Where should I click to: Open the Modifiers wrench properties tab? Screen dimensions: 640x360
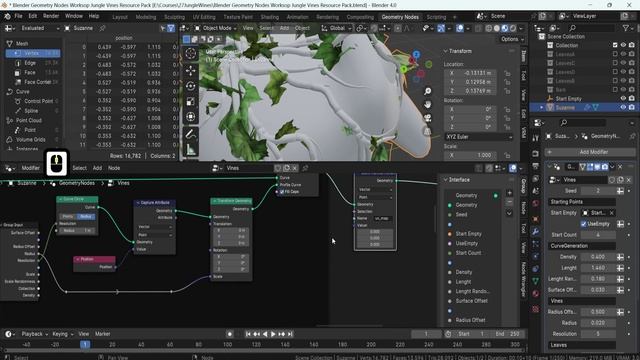(x=536, y=232)
